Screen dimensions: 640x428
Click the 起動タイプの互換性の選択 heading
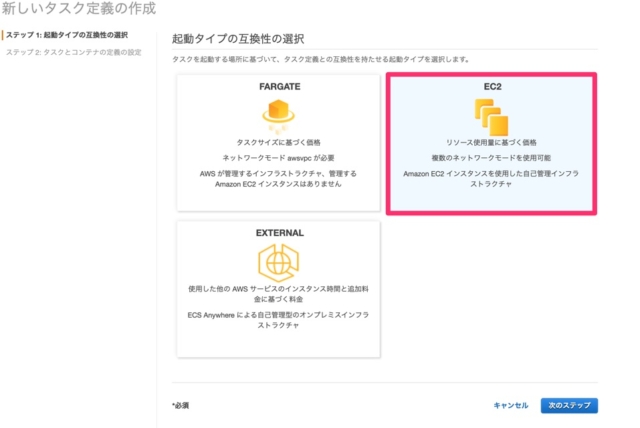pos(238,39)
